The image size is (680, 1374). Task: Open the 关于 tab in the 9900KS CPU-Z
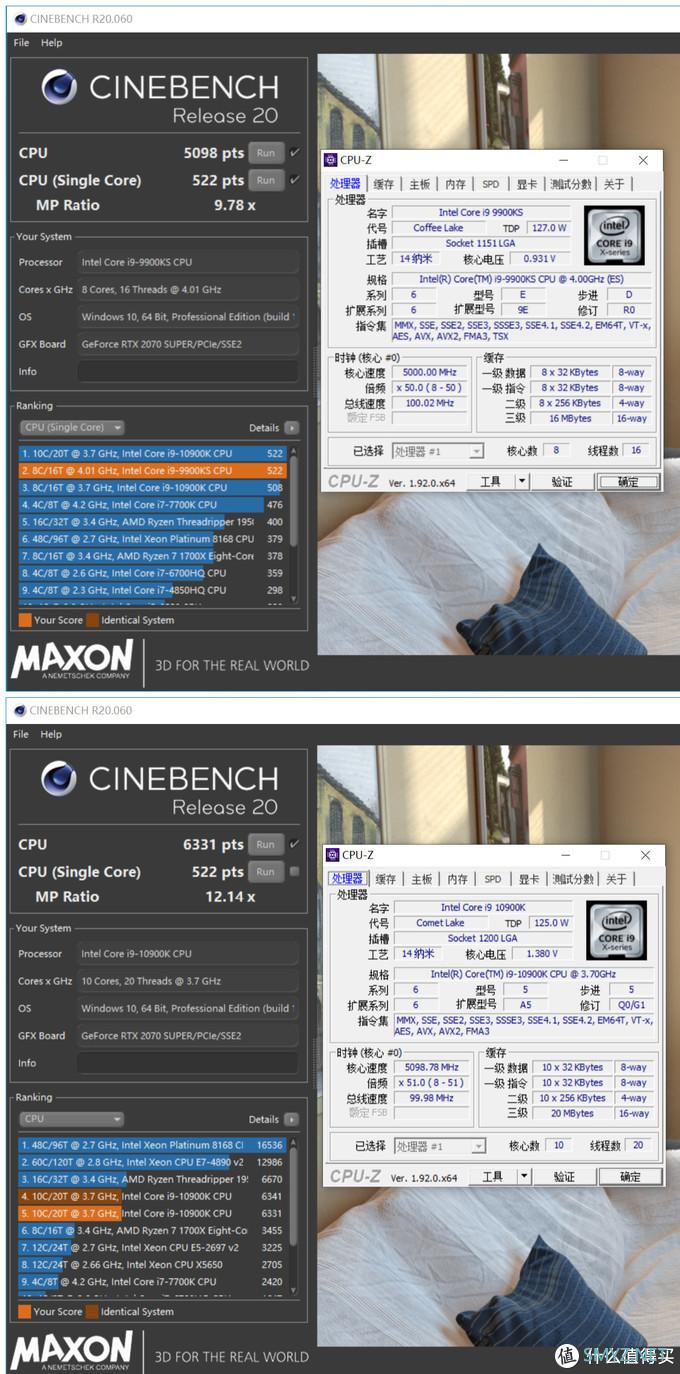(x=614, y=184)
